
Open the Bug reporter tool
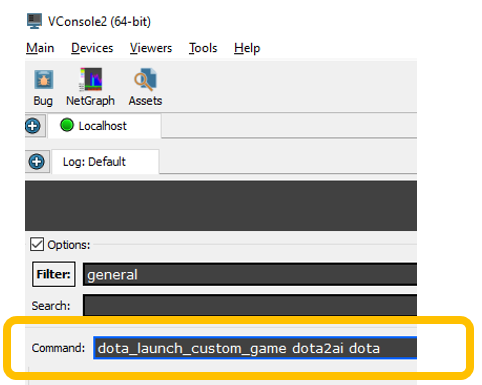(43, 87)
